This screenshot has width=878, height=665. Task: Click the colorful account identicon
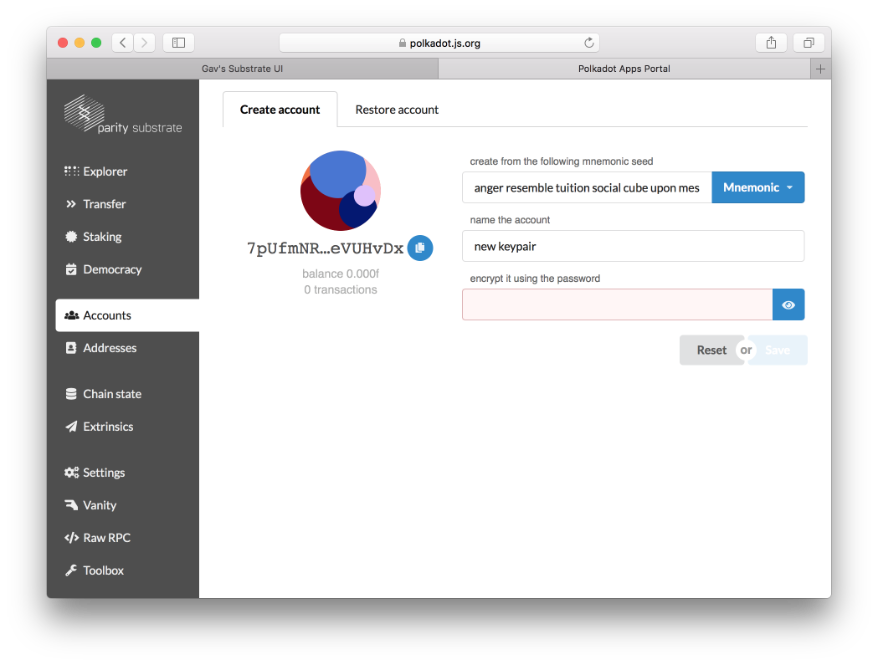(x=340, y=191)
